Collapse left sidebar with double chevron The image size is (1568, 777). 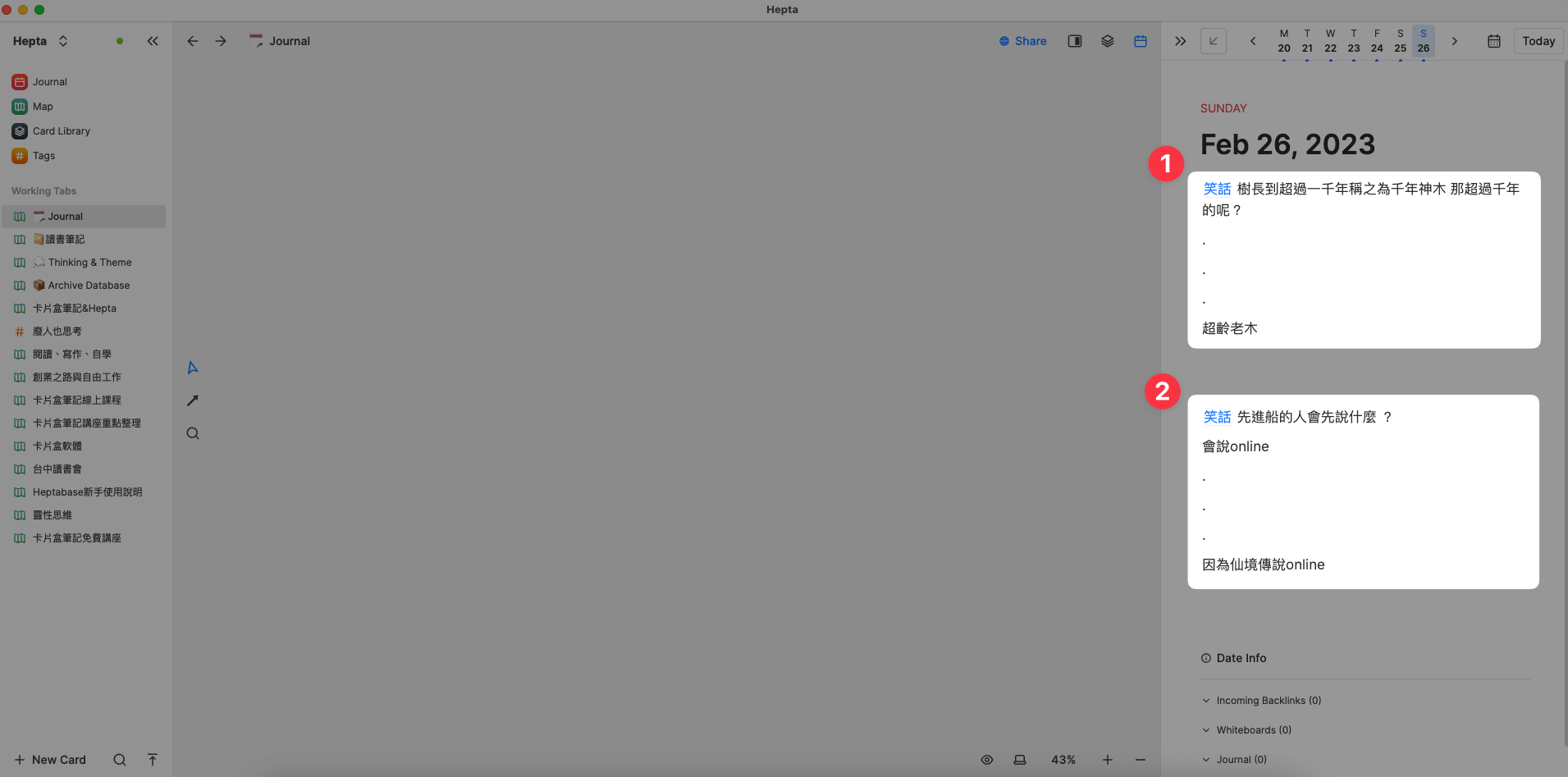tap(153, 41)
